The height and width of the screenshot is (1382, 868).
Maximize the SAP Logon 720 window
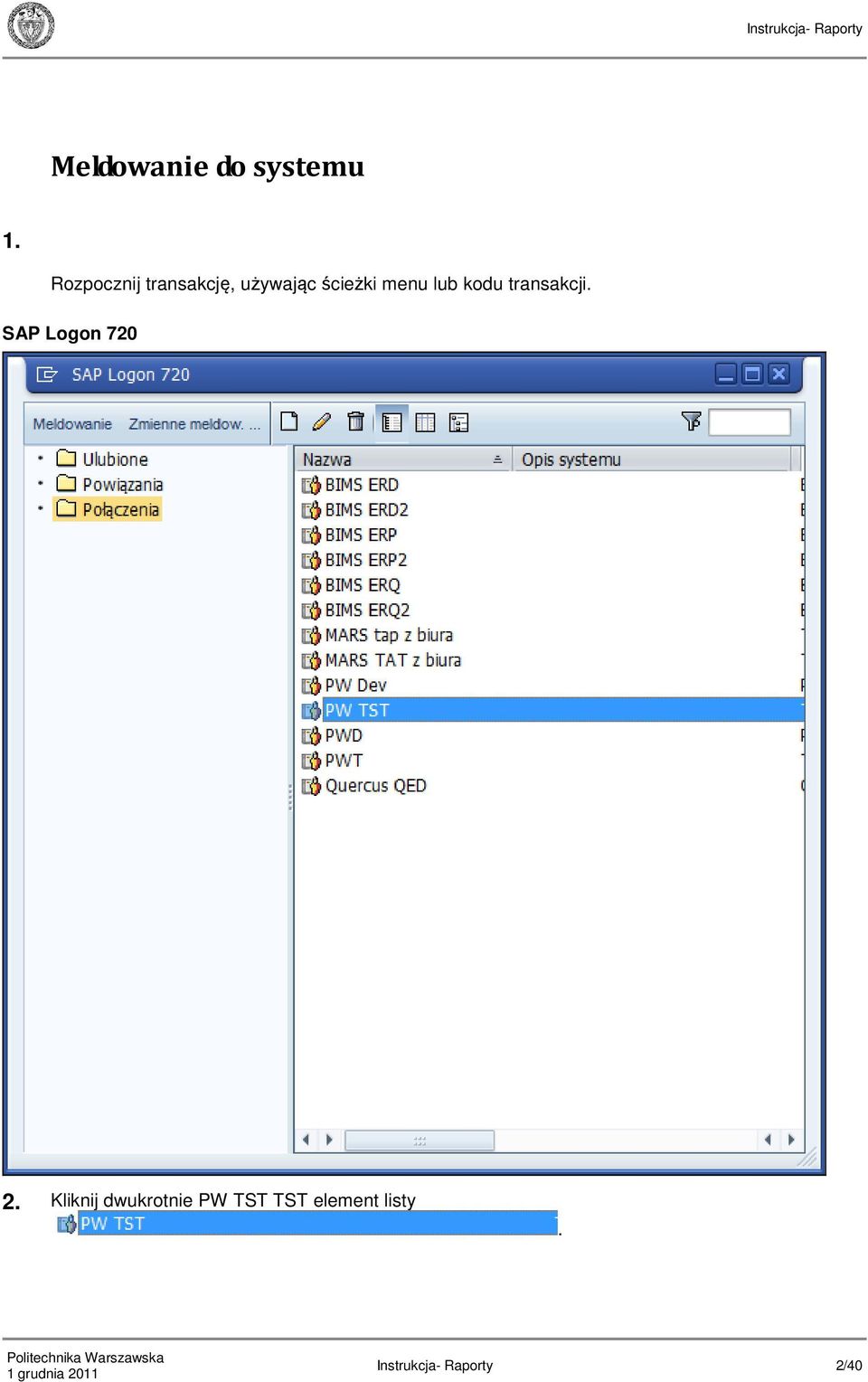[x=752, y=374]
